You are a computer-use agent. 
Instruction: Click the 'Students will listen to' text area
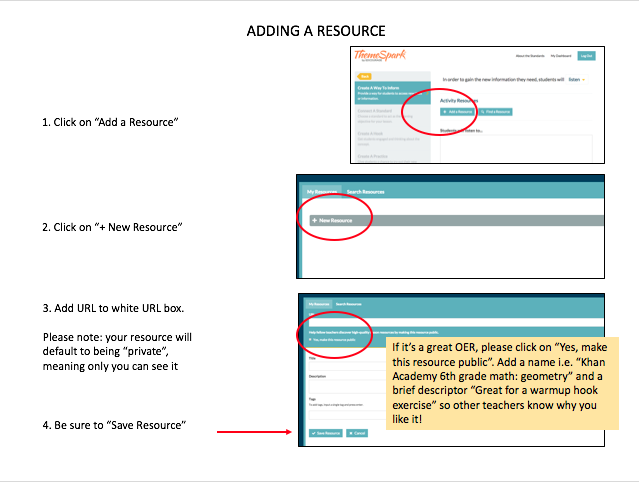(x=515, y=148)
